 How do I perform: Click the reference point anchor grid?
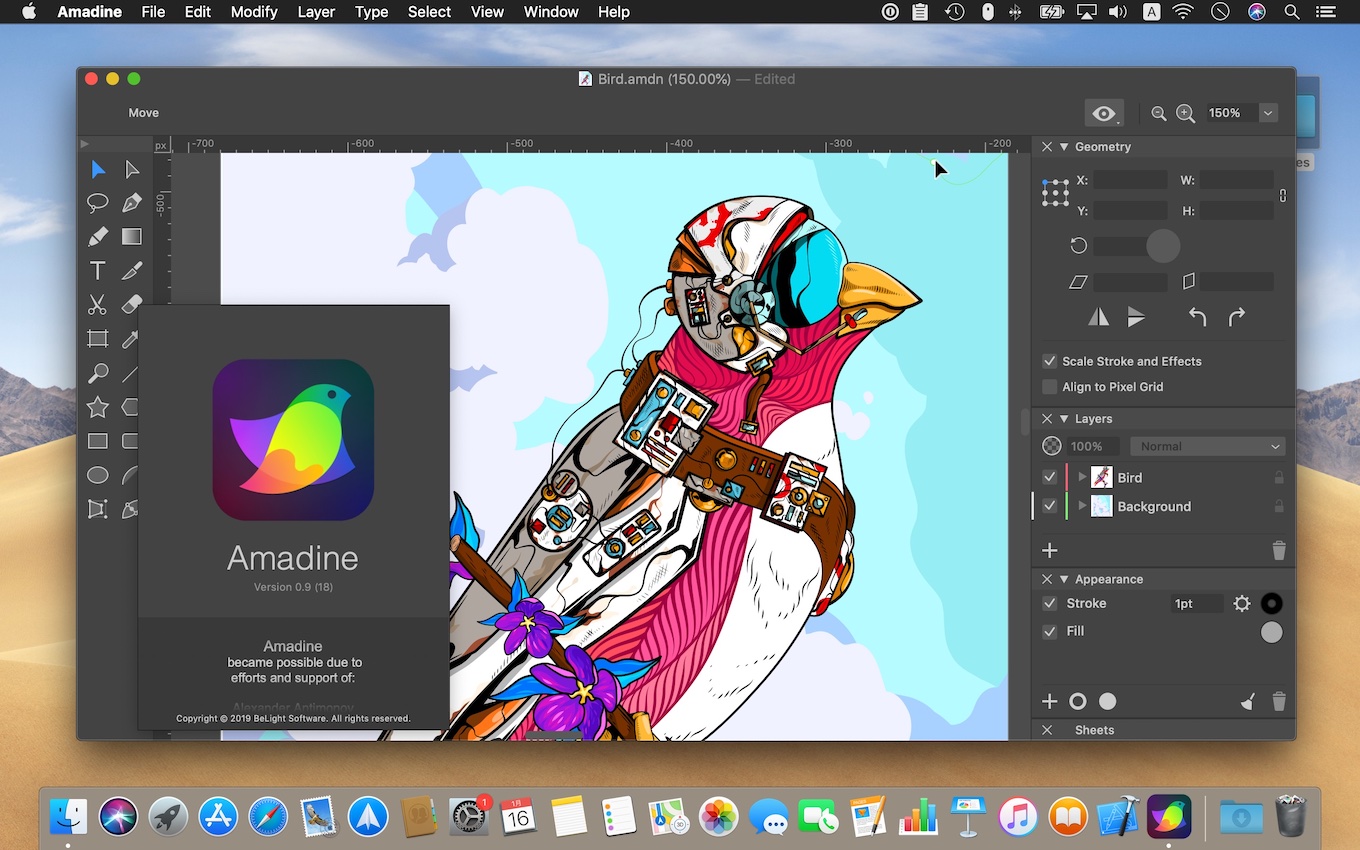(1056, 193)
